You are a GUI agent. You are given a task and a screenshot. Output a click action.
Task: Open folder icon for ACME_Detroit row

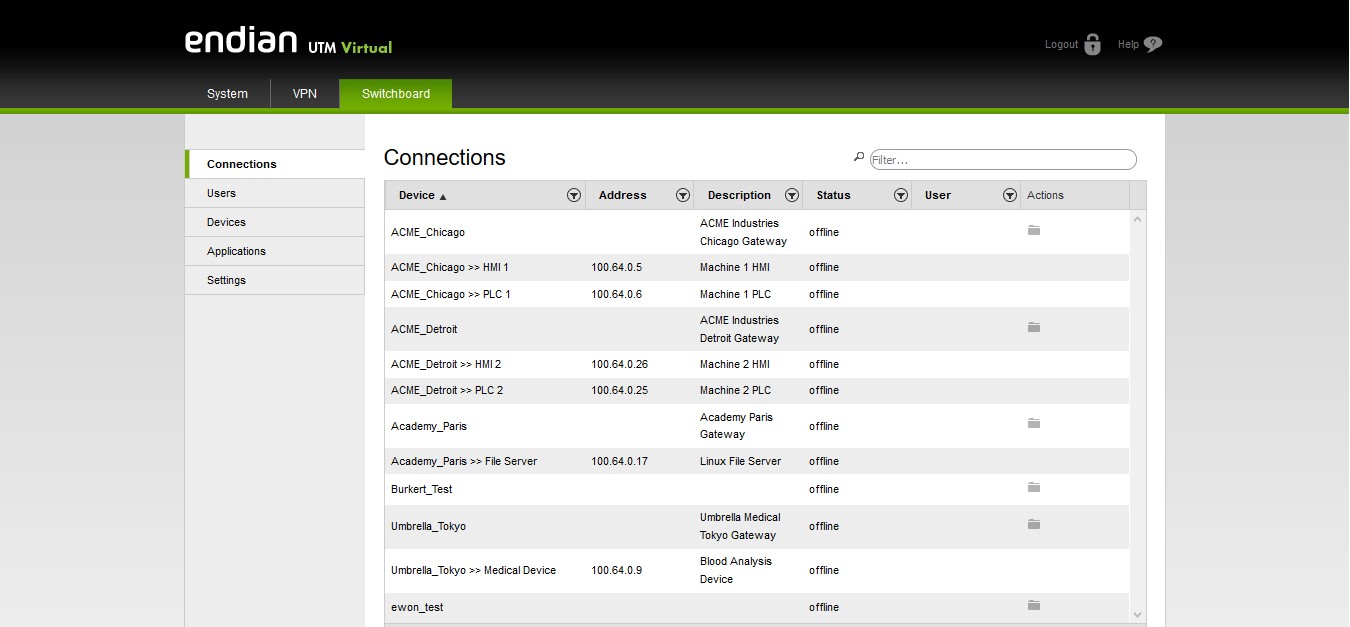1034,328
